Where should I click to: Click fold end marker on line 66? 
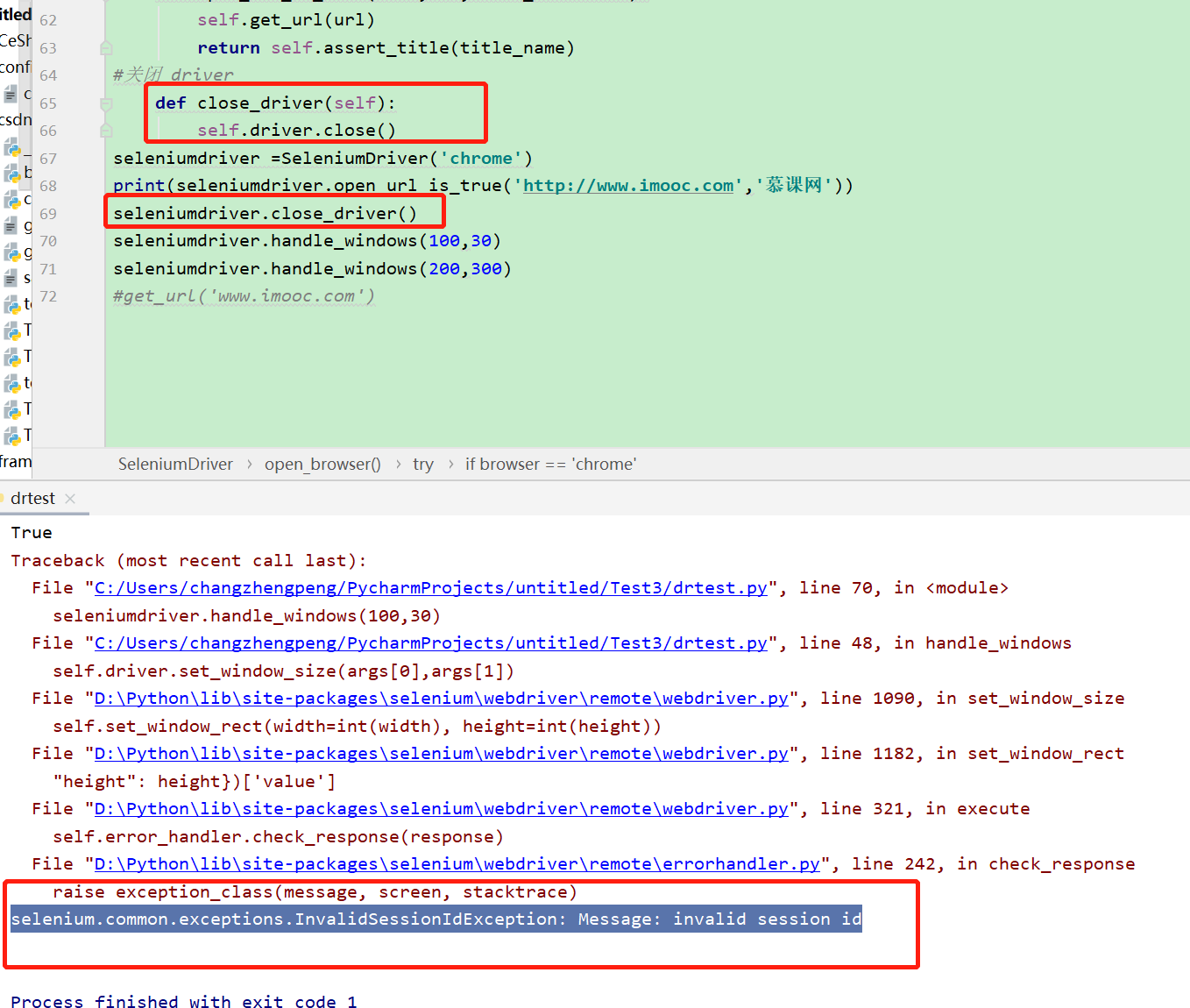pos(106,131)
